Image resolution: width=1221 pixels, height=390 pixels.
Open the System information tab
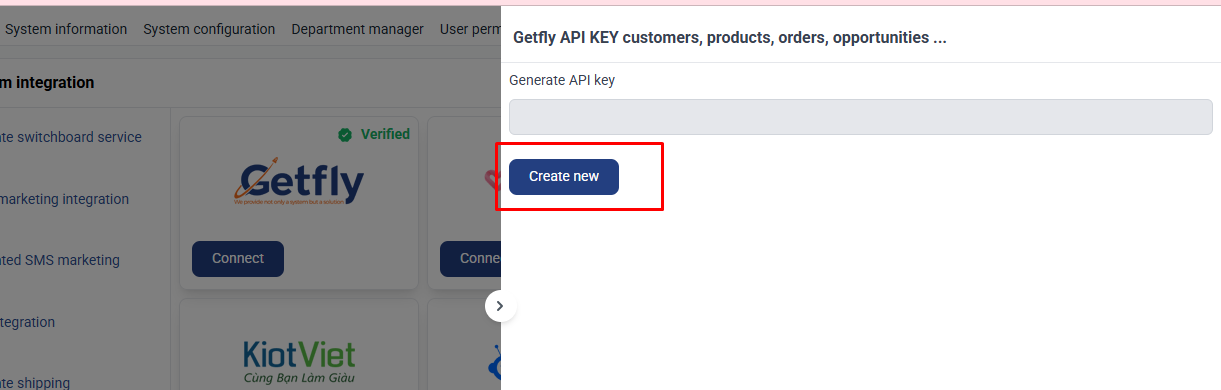coord(66,29)
